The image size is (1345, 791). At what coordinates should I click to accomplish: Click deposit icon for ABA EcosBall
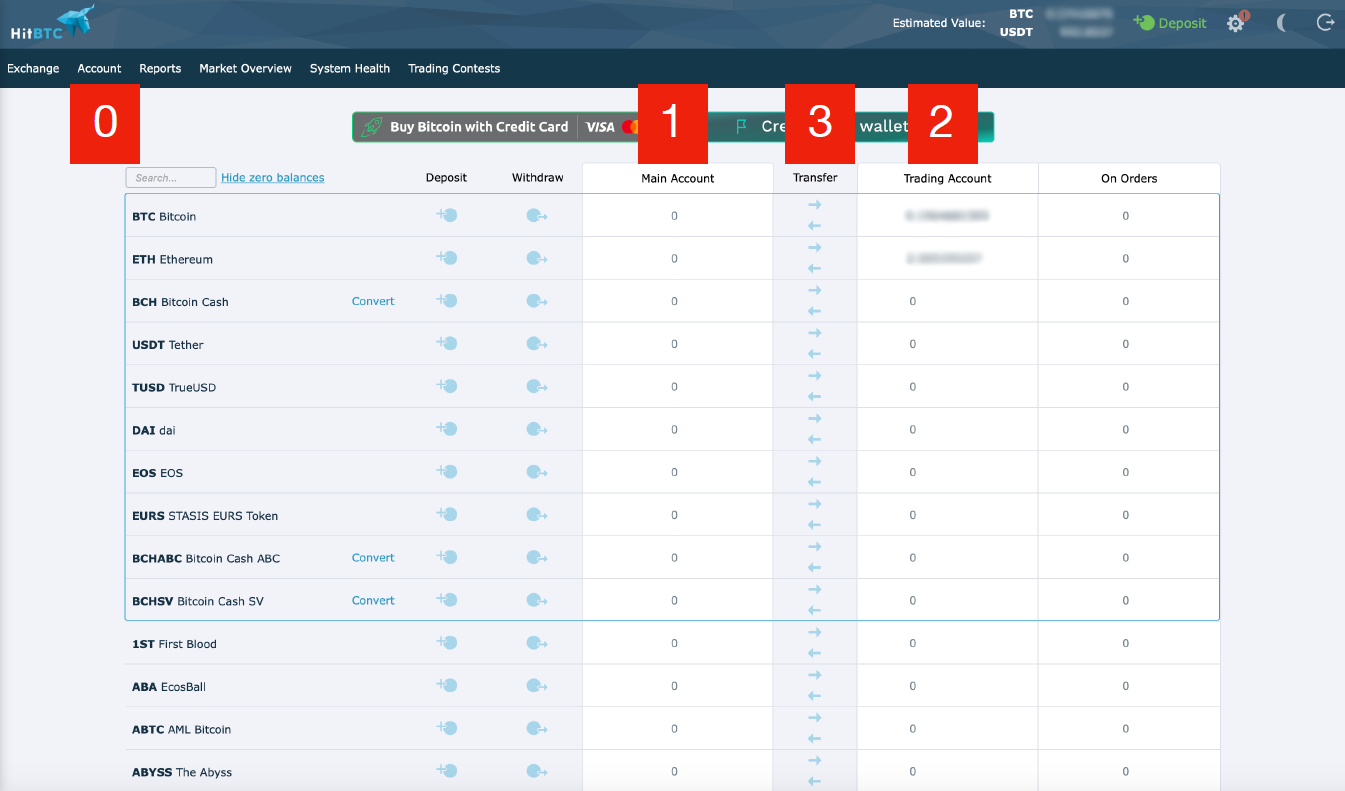click(x=447, y=686)
